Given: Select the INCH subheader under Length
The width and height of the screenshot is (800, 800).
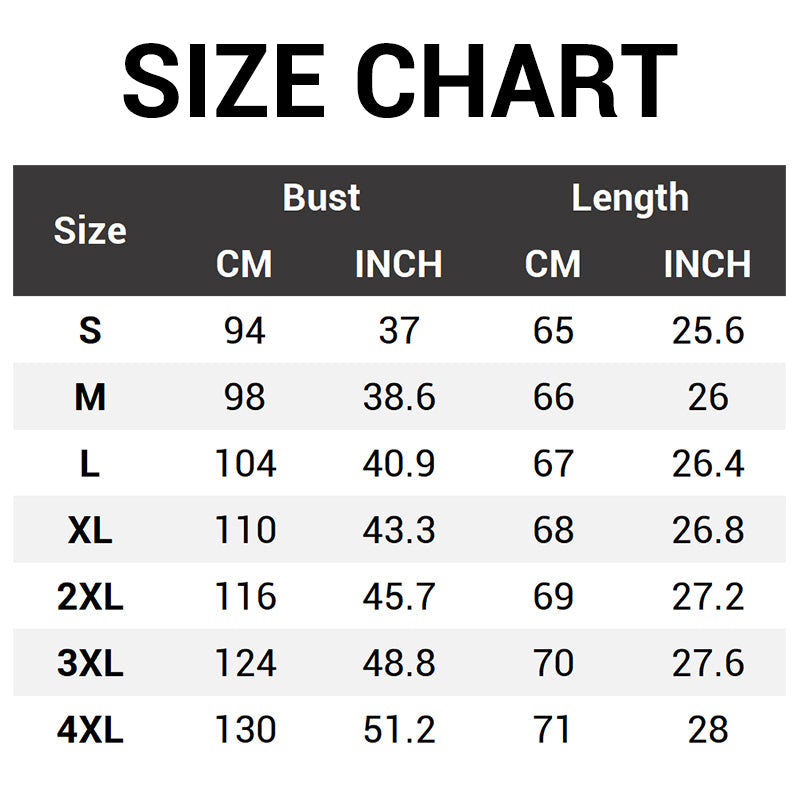Looking at the screenshot, I should click(707, 264).
